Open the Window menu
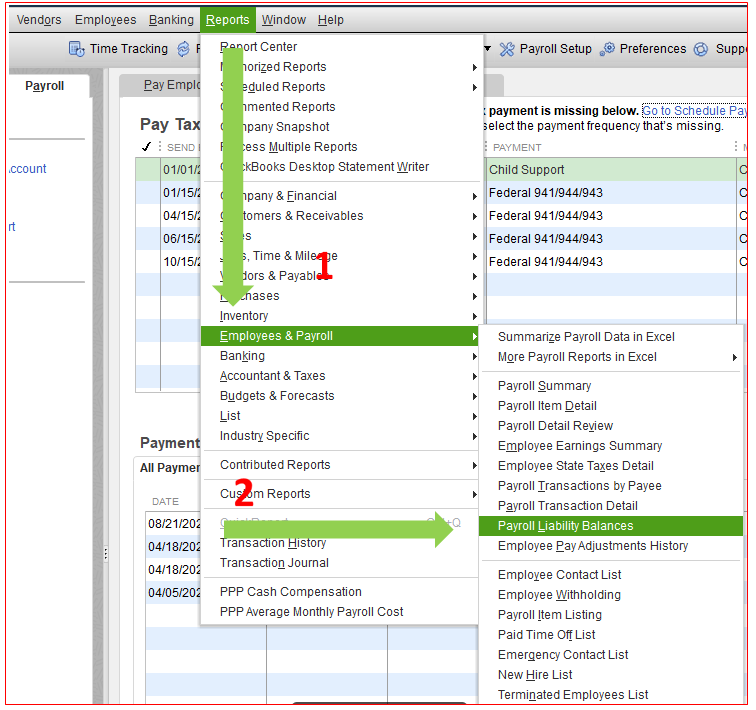Image resolution: width=756 pixels, height=710 pixels. [x=284, y=20]
